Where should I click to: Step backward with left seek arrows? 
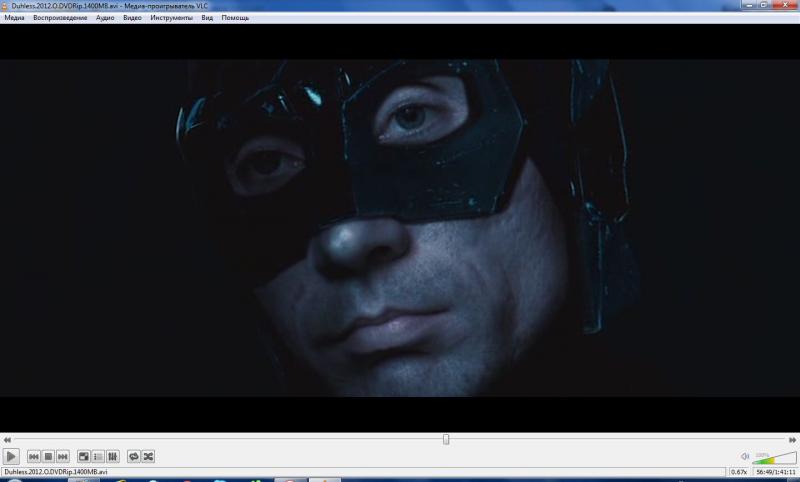[x=7, y=440]
